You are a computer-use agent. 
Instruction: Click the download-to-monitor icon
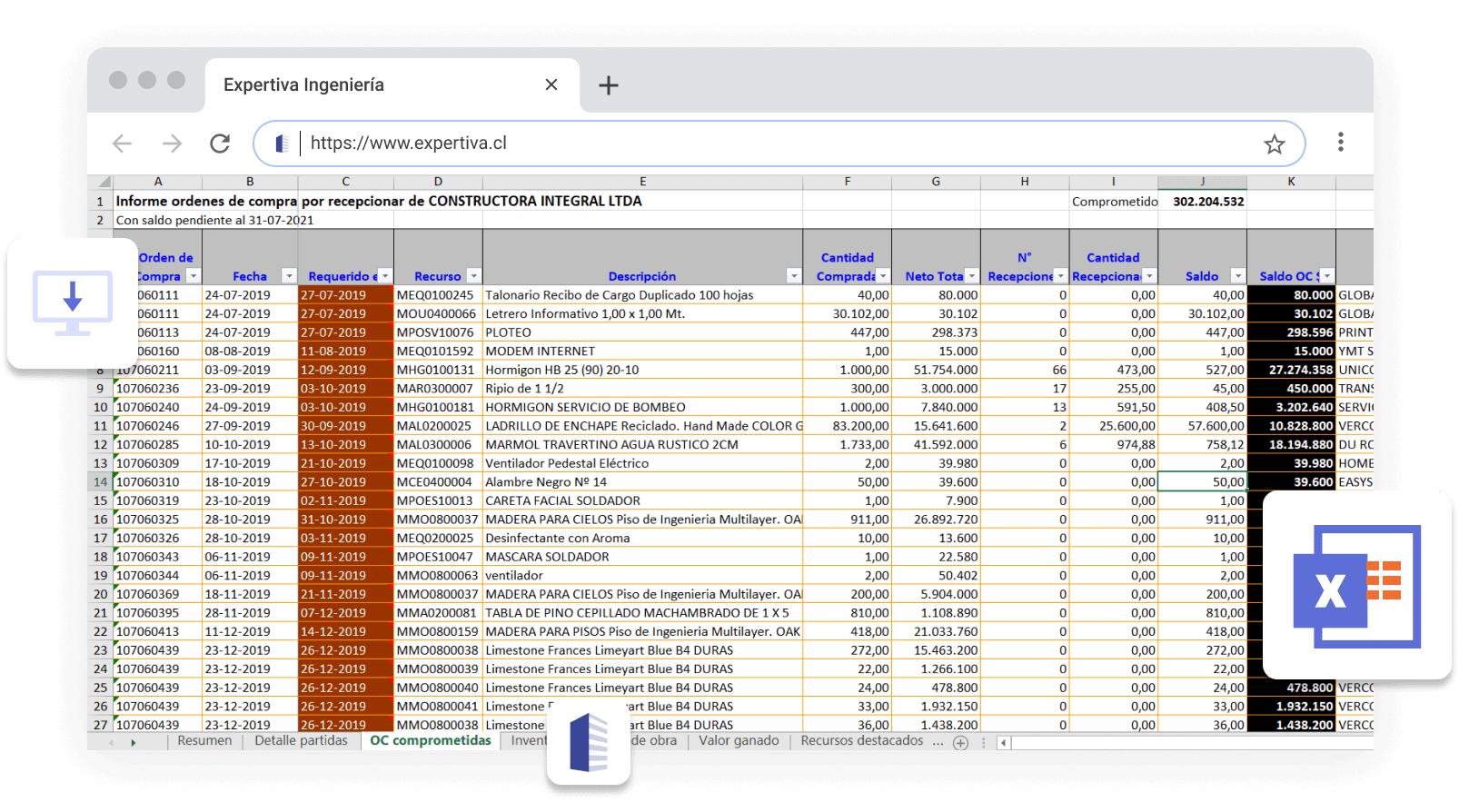point(73,302)
